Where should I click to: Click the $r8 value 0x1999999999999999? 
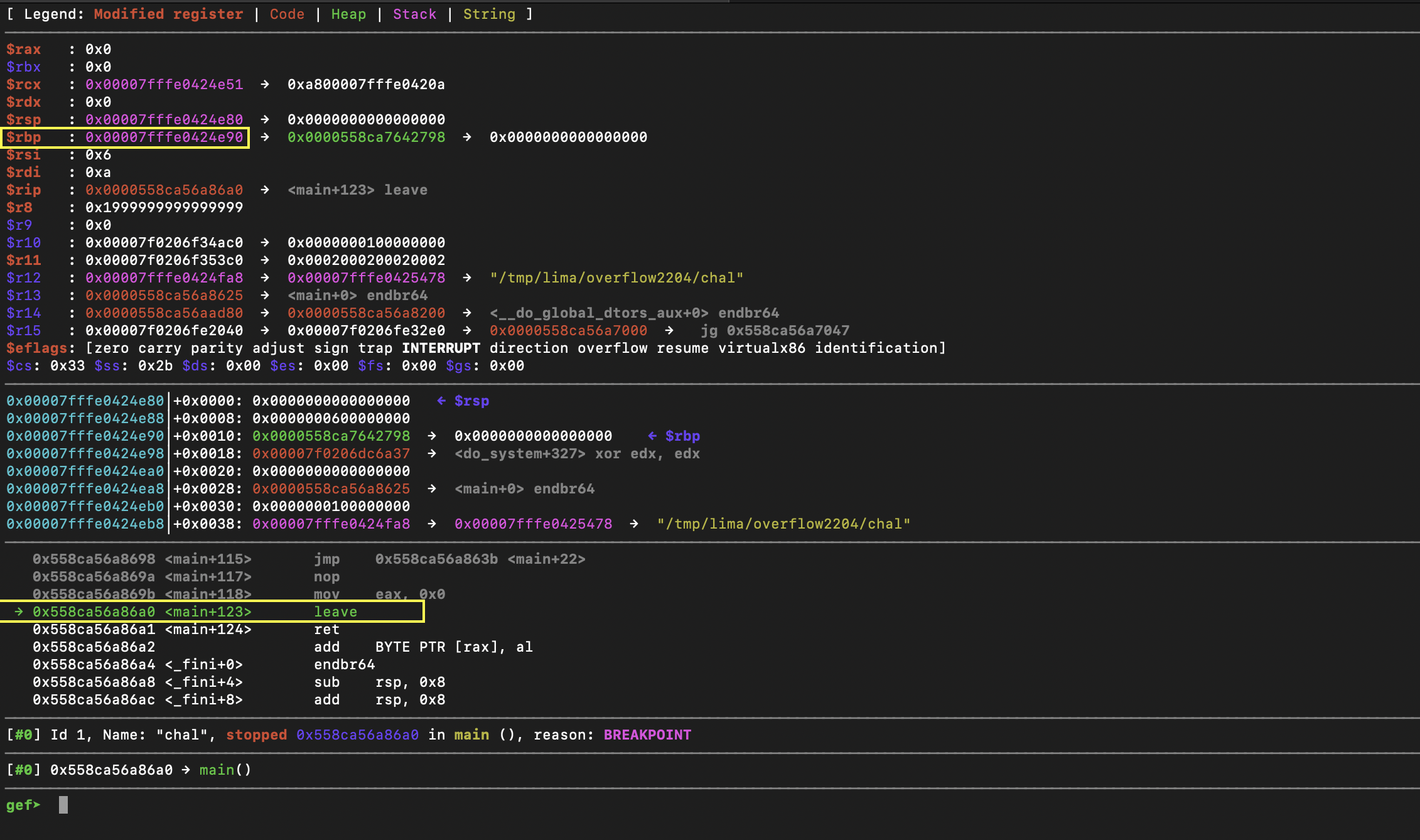[x=164, y=207]
